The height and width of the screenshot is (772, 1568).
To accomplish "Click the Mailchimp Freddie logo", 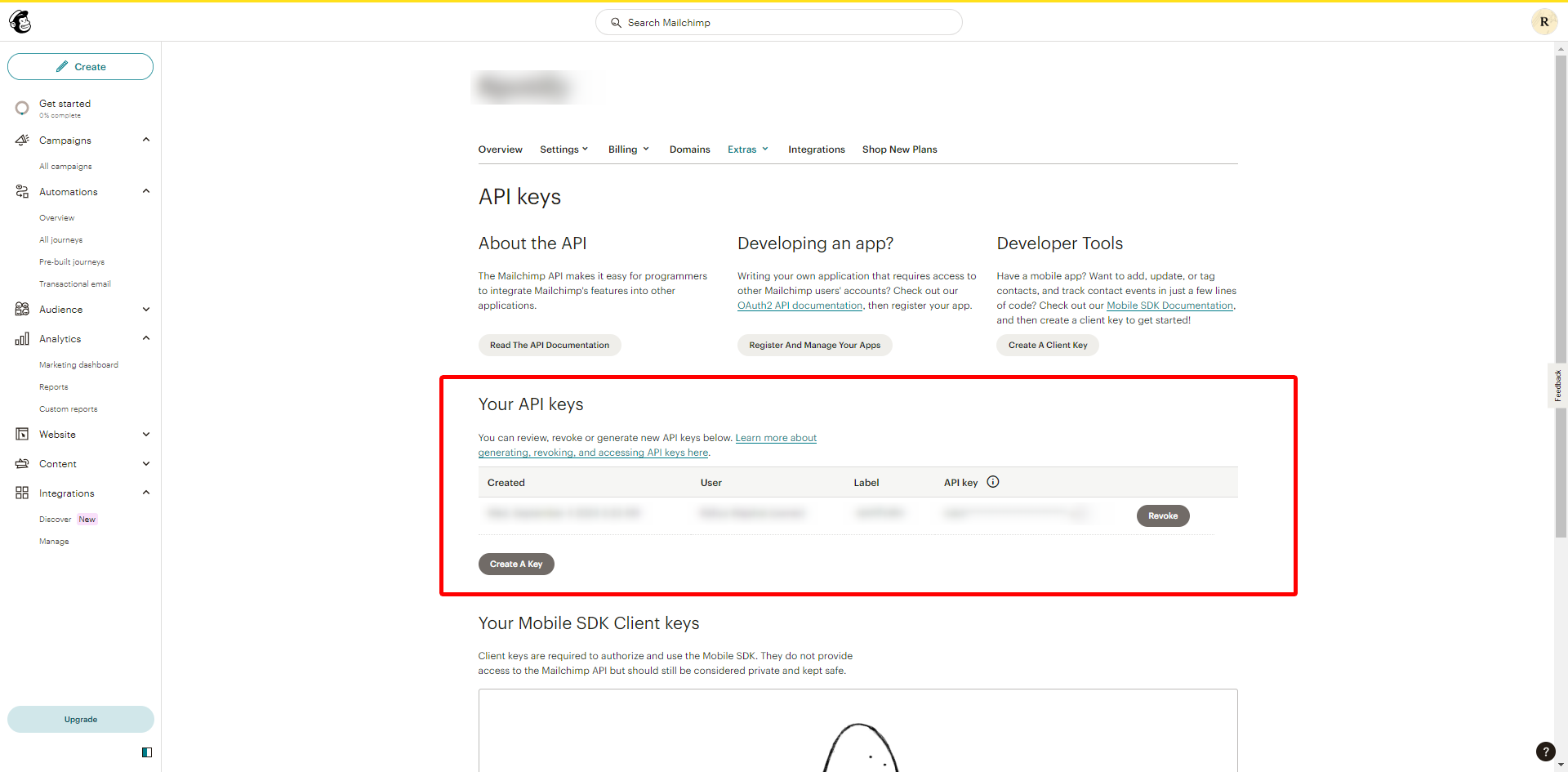I will pyautogui.click(x=20, y=22).
